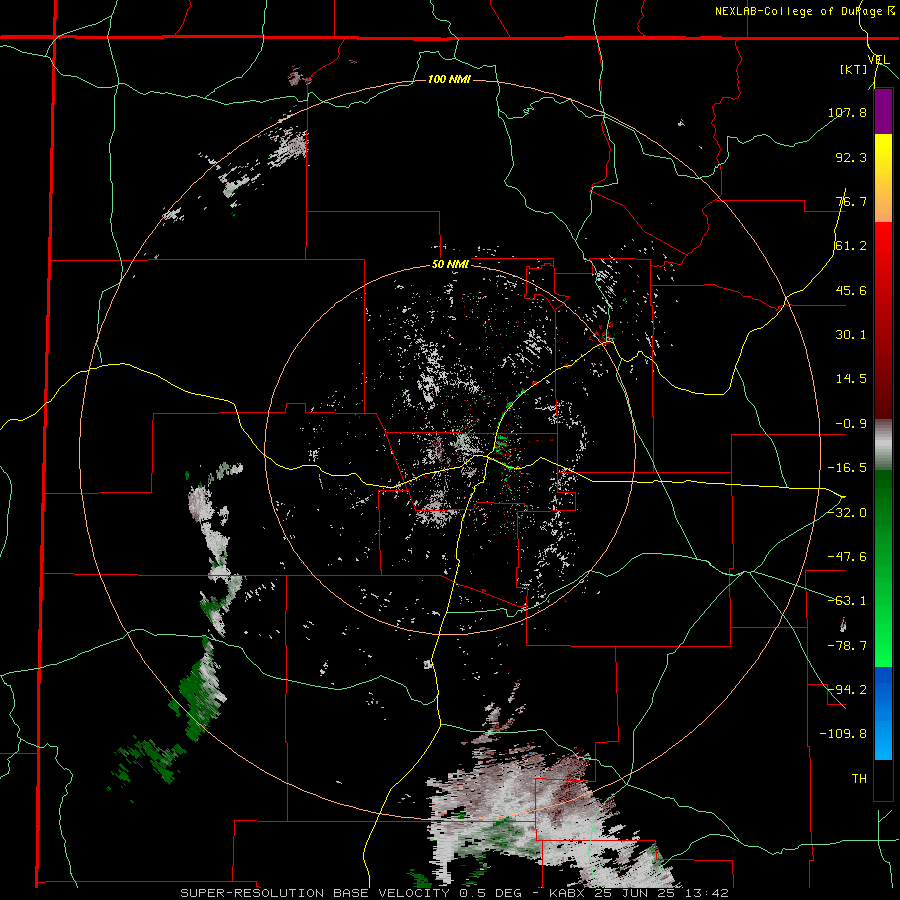Select the -63.1 scale value
Screen dimensions: 900x900
point(847,601)
